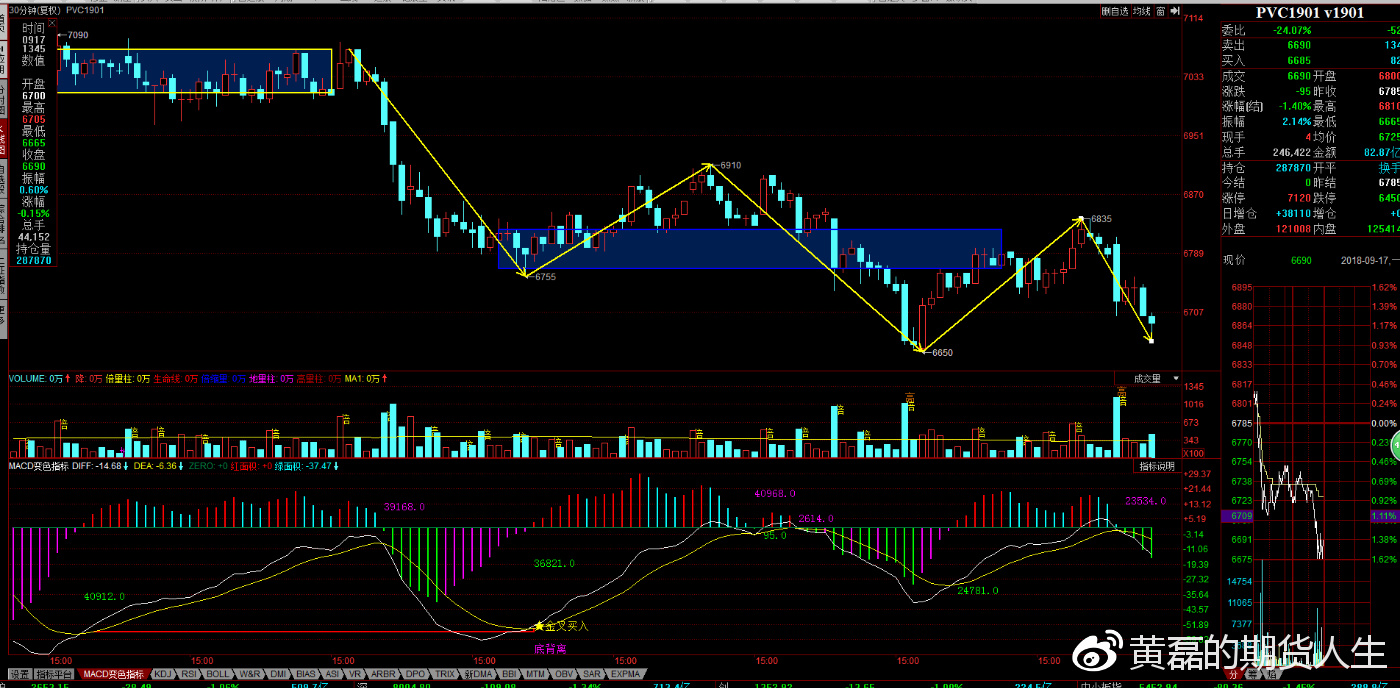The image size is (1400, 688).
Task: Switch to the DMI indicator tab
Action: pyautogui.click(x=279, y=674)
